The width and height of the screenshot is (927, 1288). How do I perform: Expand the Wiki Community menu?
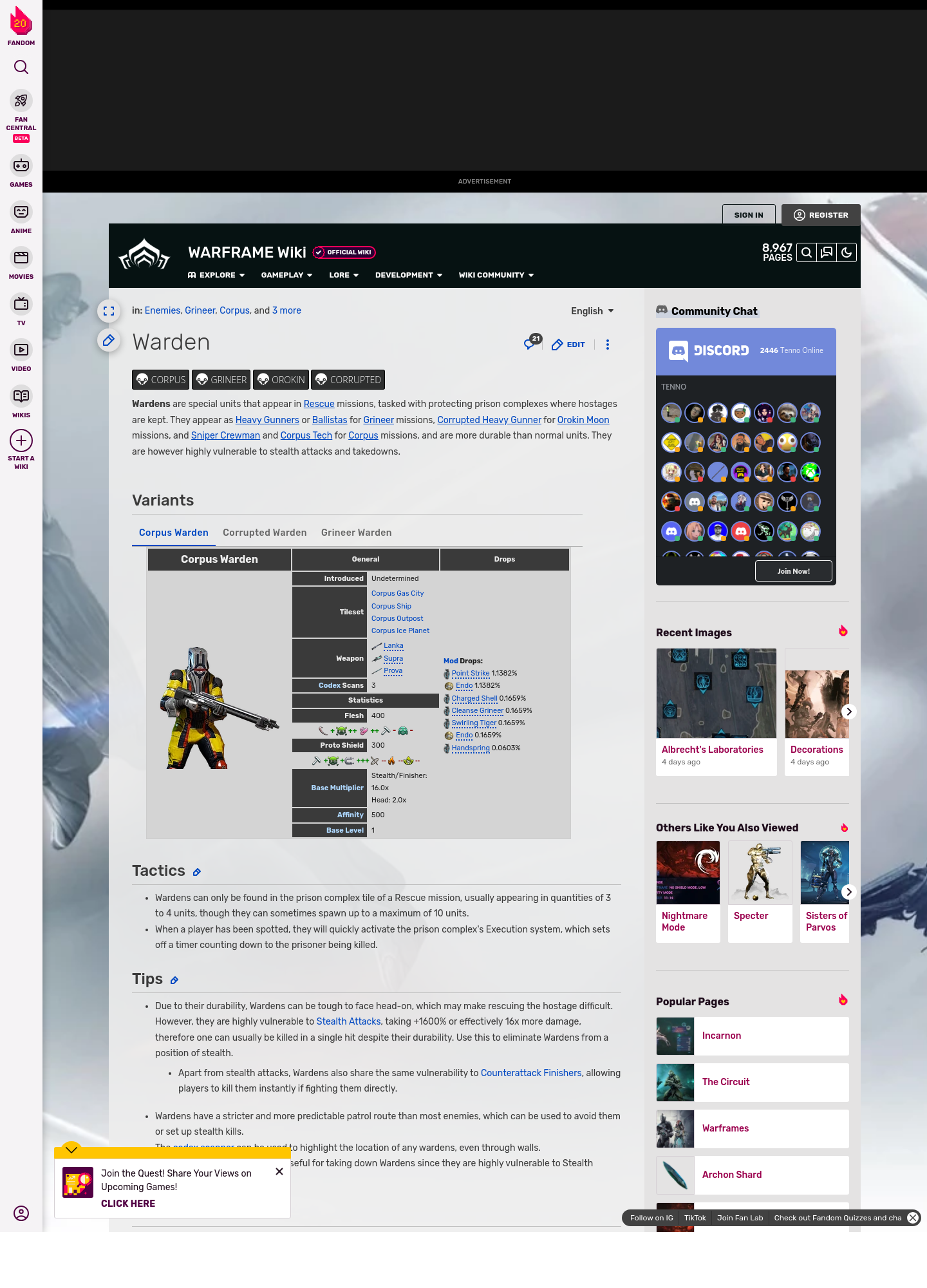click(x=496, y=275)
